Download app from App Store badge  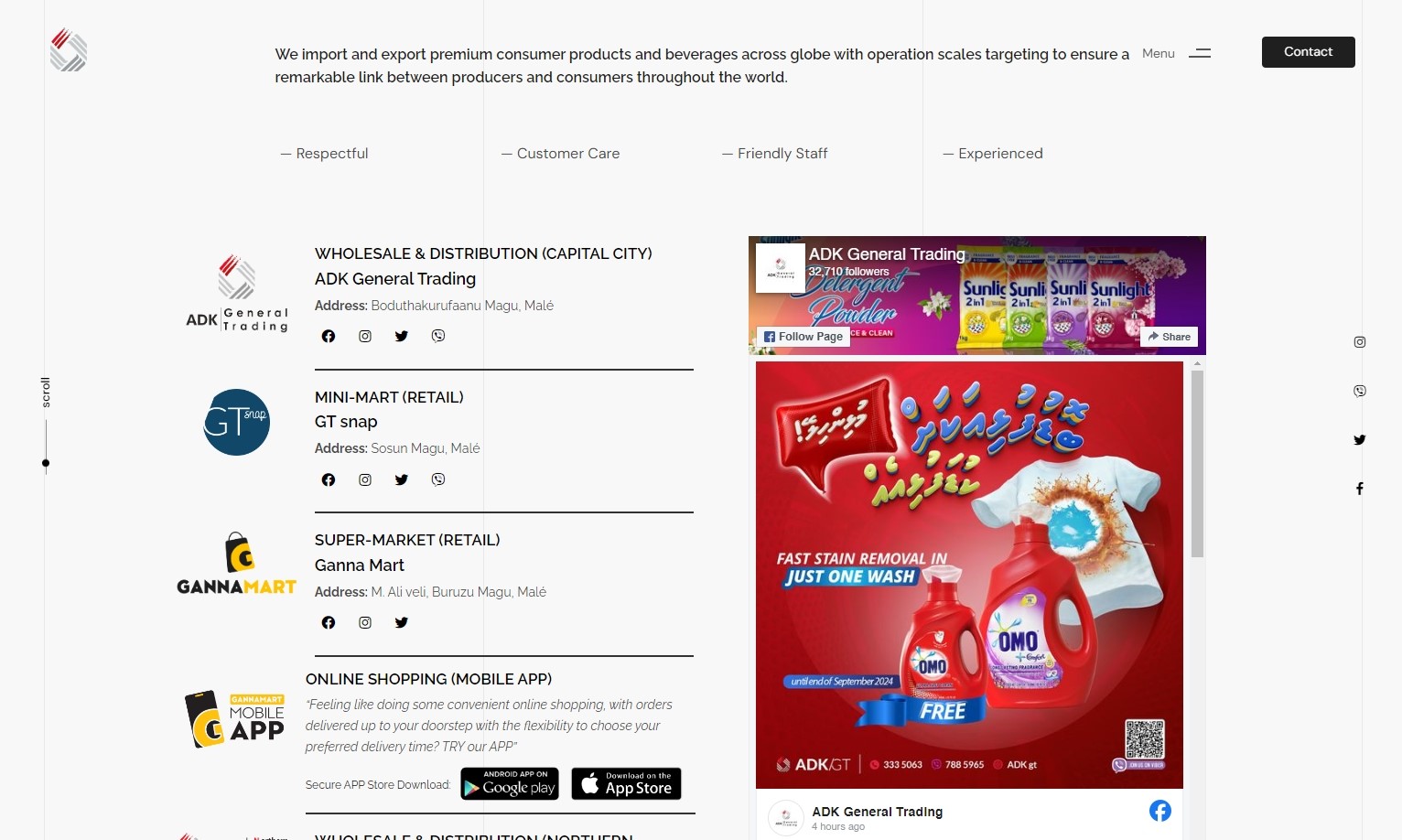tap(627, 784)
